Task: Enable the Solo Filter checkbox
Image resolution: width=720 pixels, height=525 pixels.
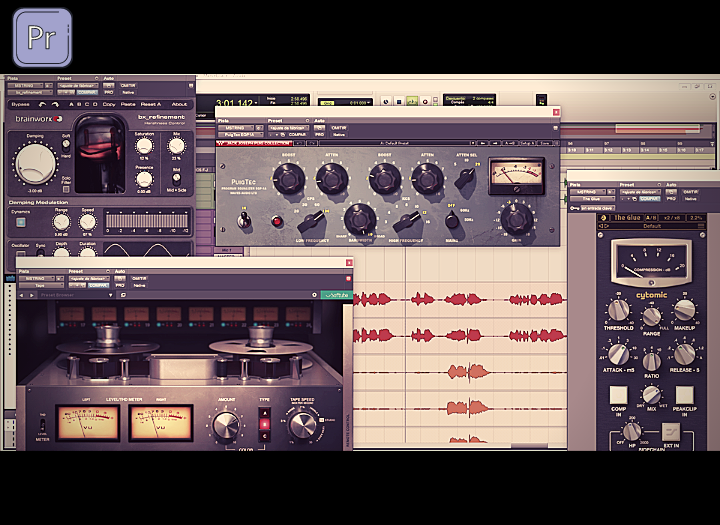Action: pos(66,189)
